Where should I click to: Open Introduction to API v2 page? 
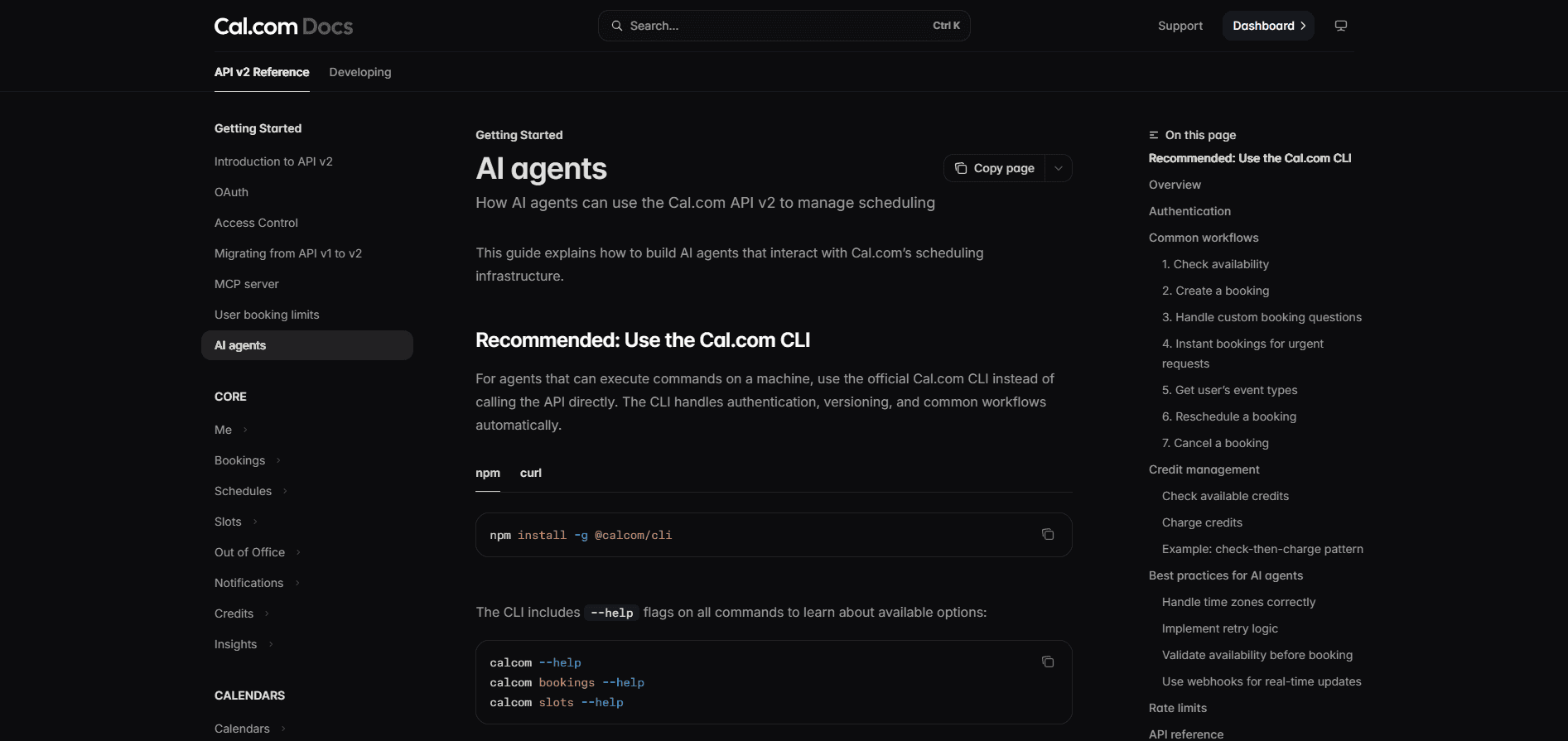coord(273,161)
